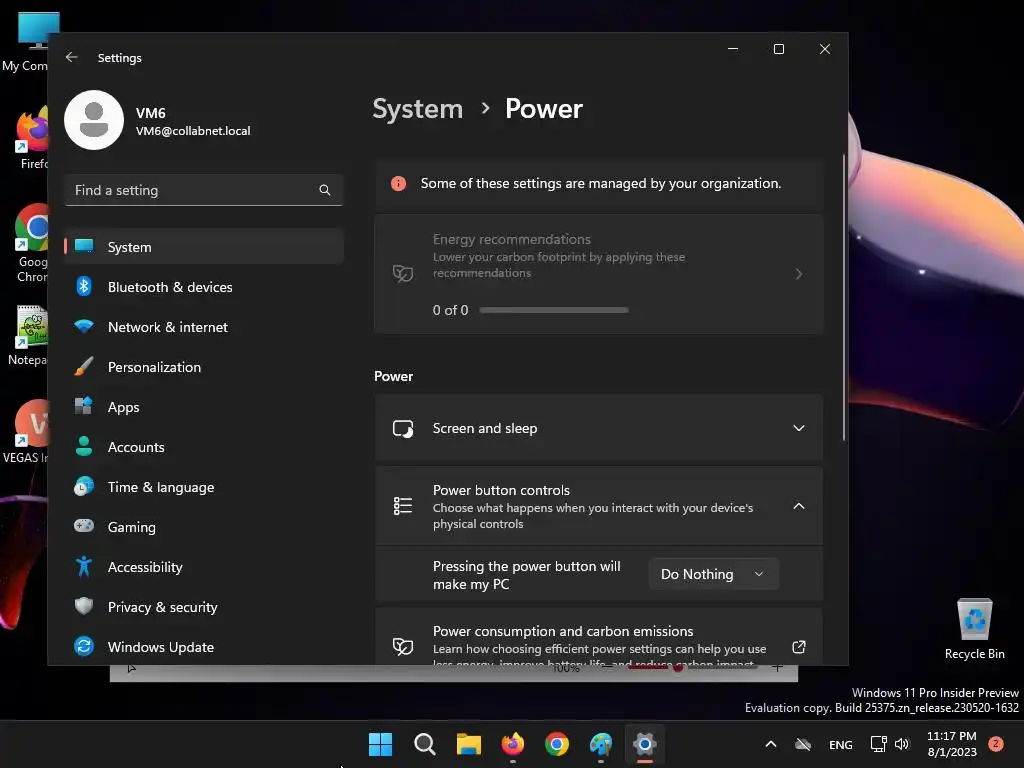1024x768 pixels.
Task: Click the Bluetooth & devices icon
Action: click(x=84, y=287)
